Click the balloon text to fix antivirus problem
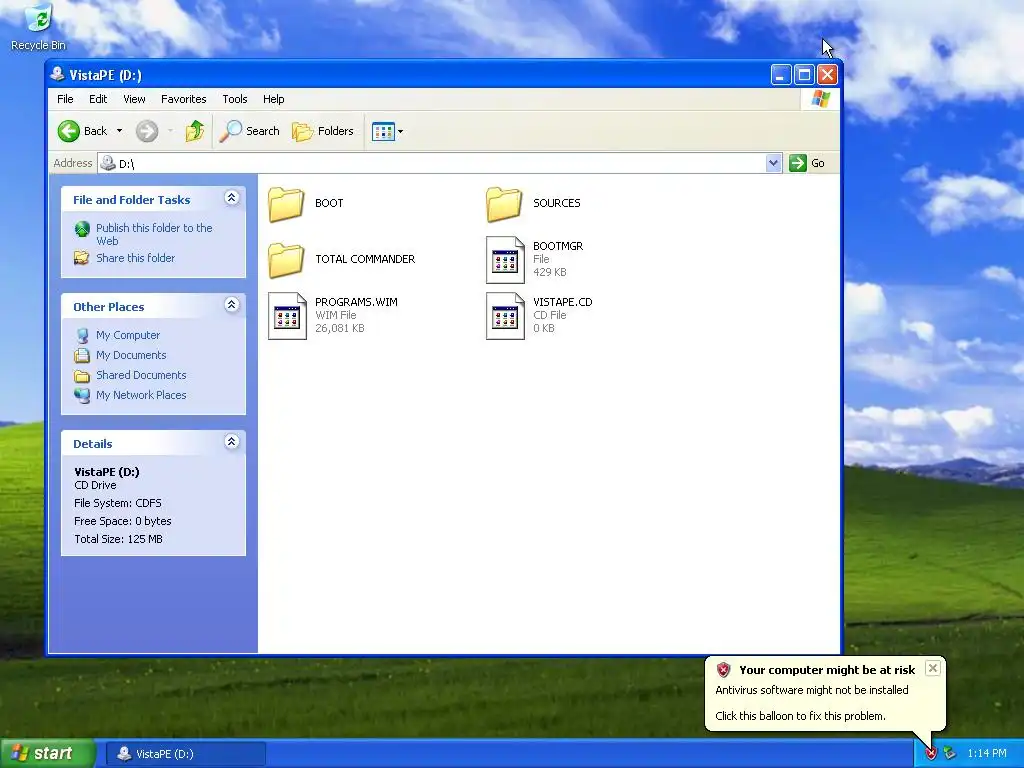This screenshot has height=768, width=1024. [801, 716]
